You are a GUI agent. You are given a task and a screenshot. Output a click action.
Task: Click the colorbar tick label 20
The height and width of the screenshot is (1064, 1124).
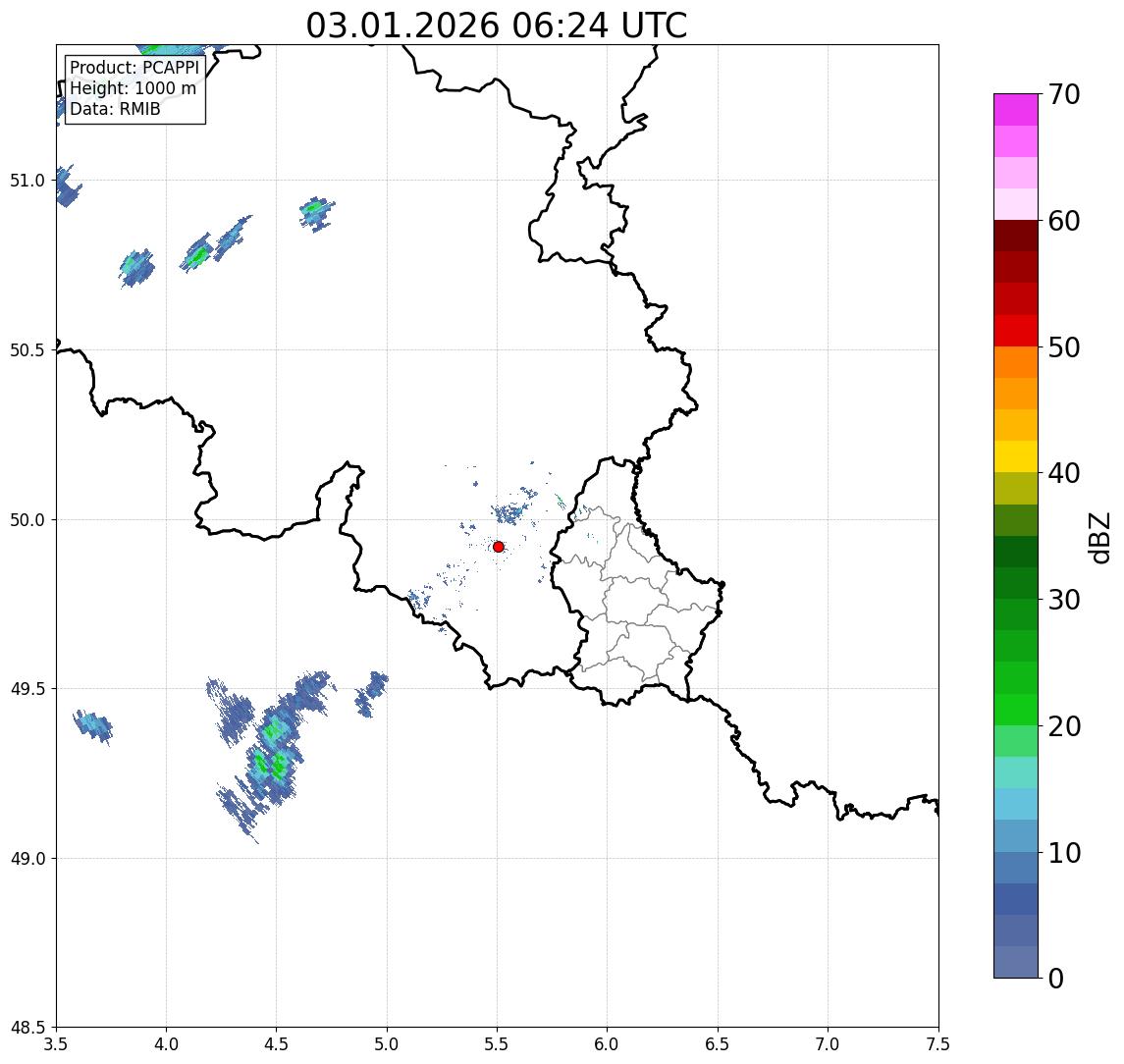(1064, 726)
